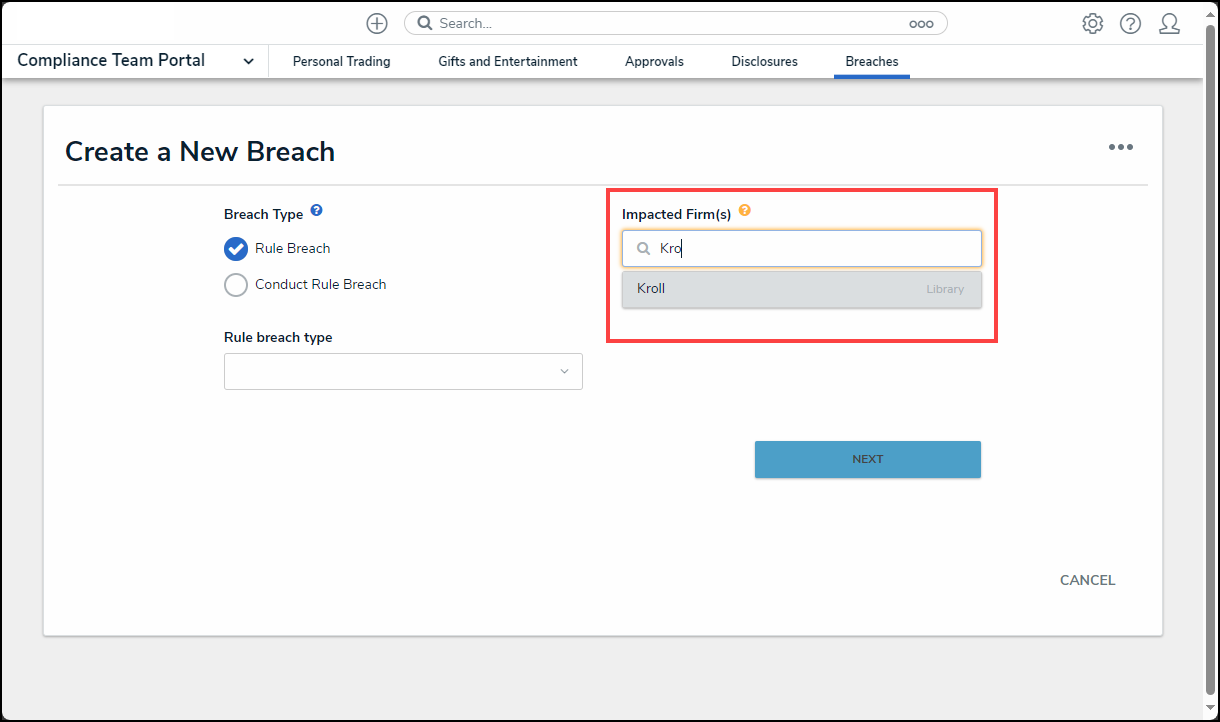The height and width of the screenshot is (722, 1220).
Task: Open the user profile icon
Action: pyautogui.click(x=1169, y=24)
